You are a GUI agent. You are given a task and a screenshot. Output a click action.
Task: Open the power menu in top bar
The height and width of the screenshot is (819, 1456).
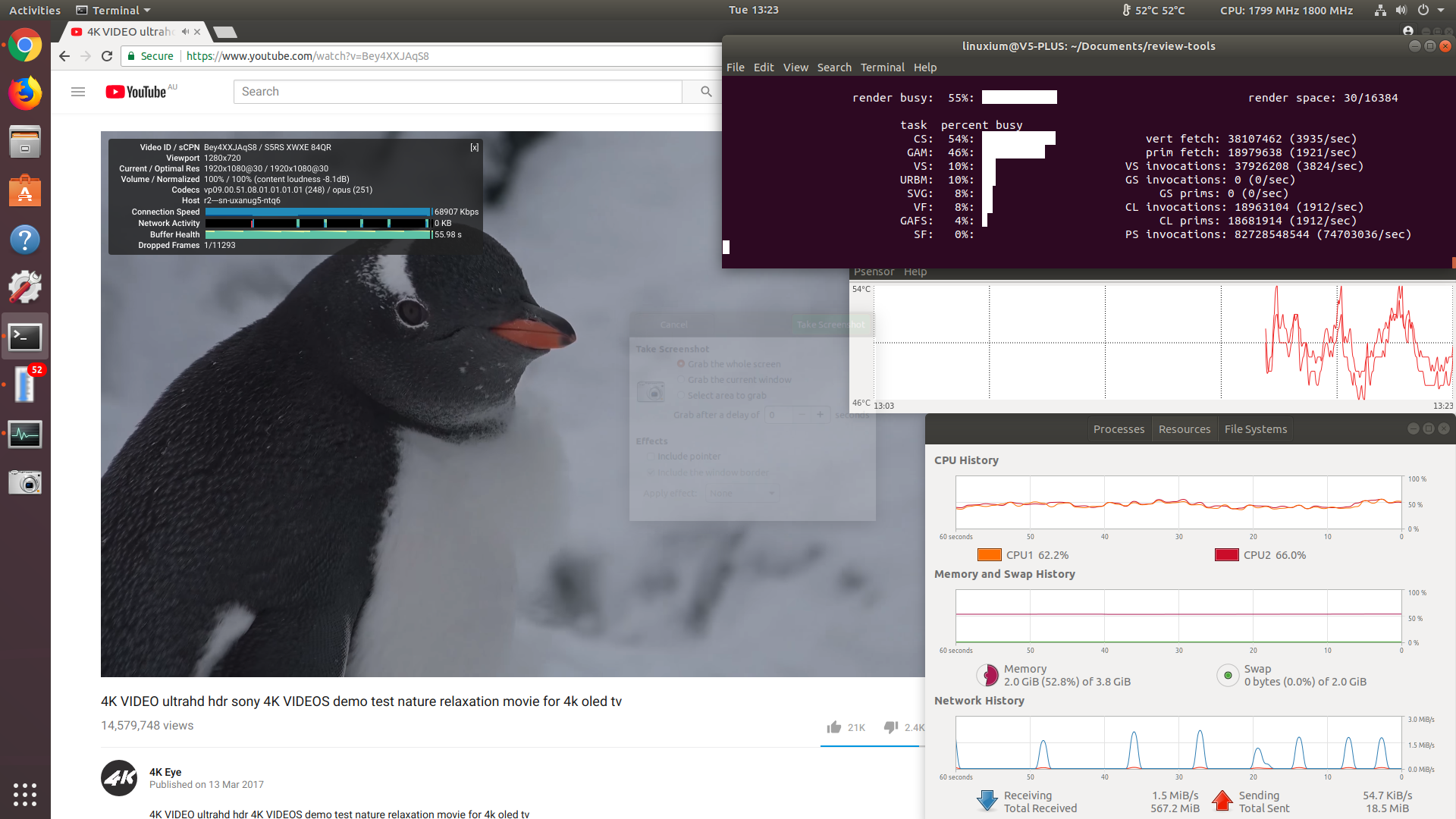pos(1423,11)
